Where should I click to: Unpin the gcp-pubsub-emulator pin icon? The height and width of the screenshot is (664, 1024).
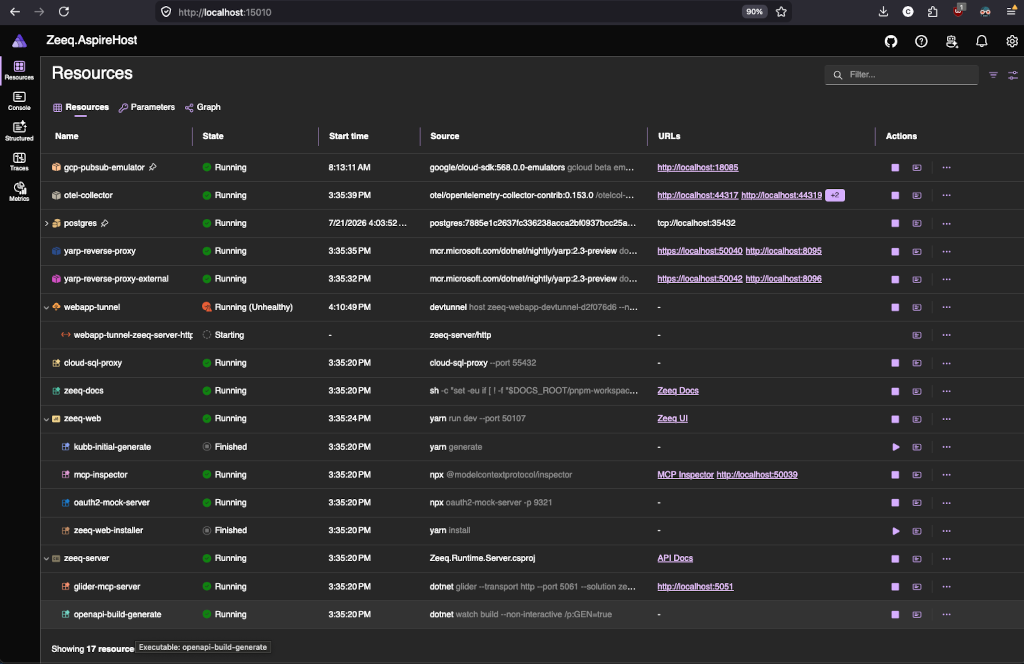click(x=153, y=167)
